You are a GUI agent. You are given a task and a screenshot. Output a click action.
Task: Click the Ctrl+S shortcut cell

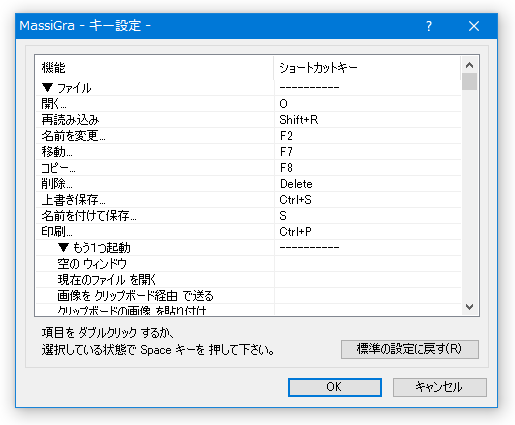368,200
